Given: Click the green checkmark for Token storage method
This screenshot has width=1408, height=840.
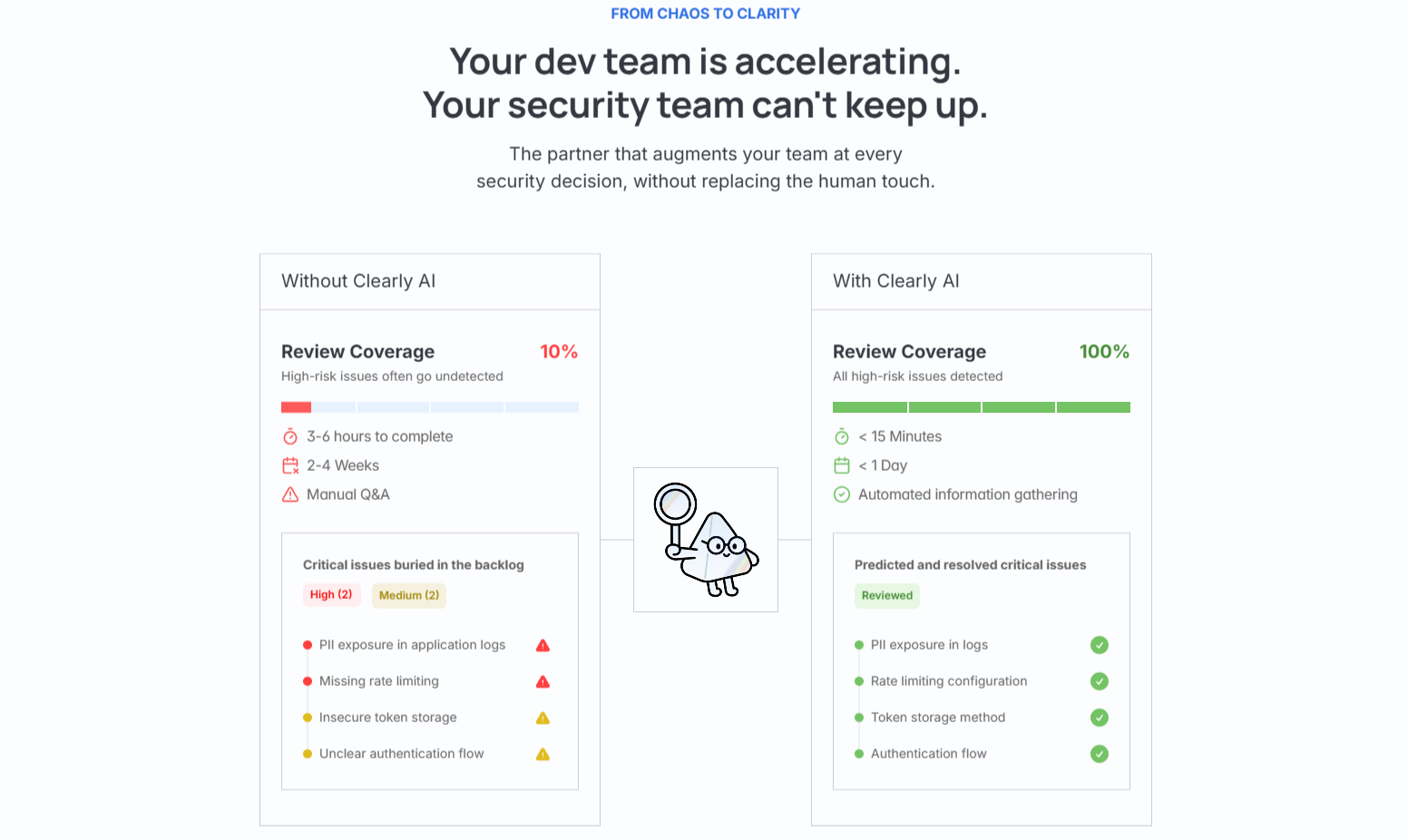Looking at the screenshot, I should [1100, 718].
